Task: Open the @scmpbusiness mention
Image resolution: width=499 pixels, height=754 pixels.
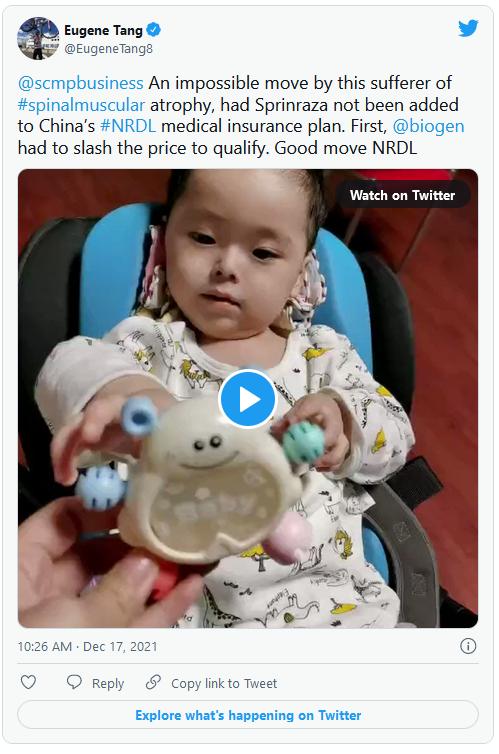Action: [x=81, y=83]
